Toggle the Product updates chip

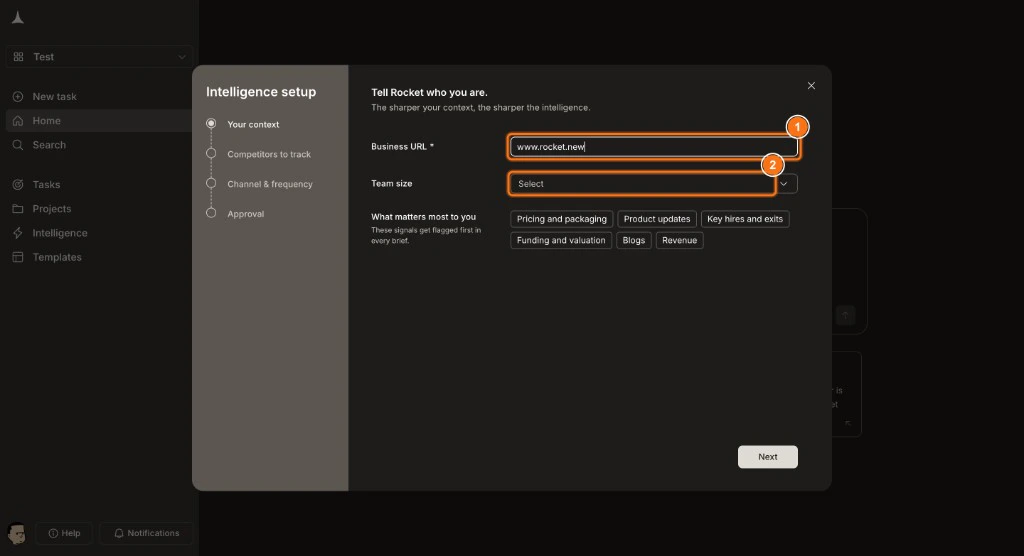(x=657, y=219)
